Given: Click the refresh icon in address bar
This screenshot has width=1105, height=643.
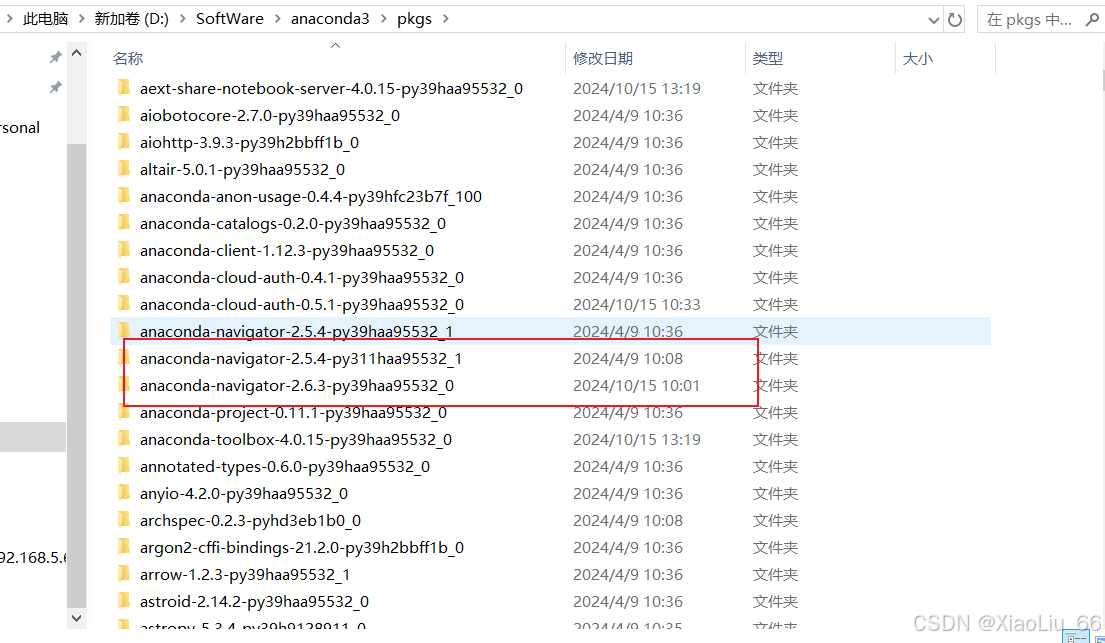Looking at the screenshot, I should 955,20.
